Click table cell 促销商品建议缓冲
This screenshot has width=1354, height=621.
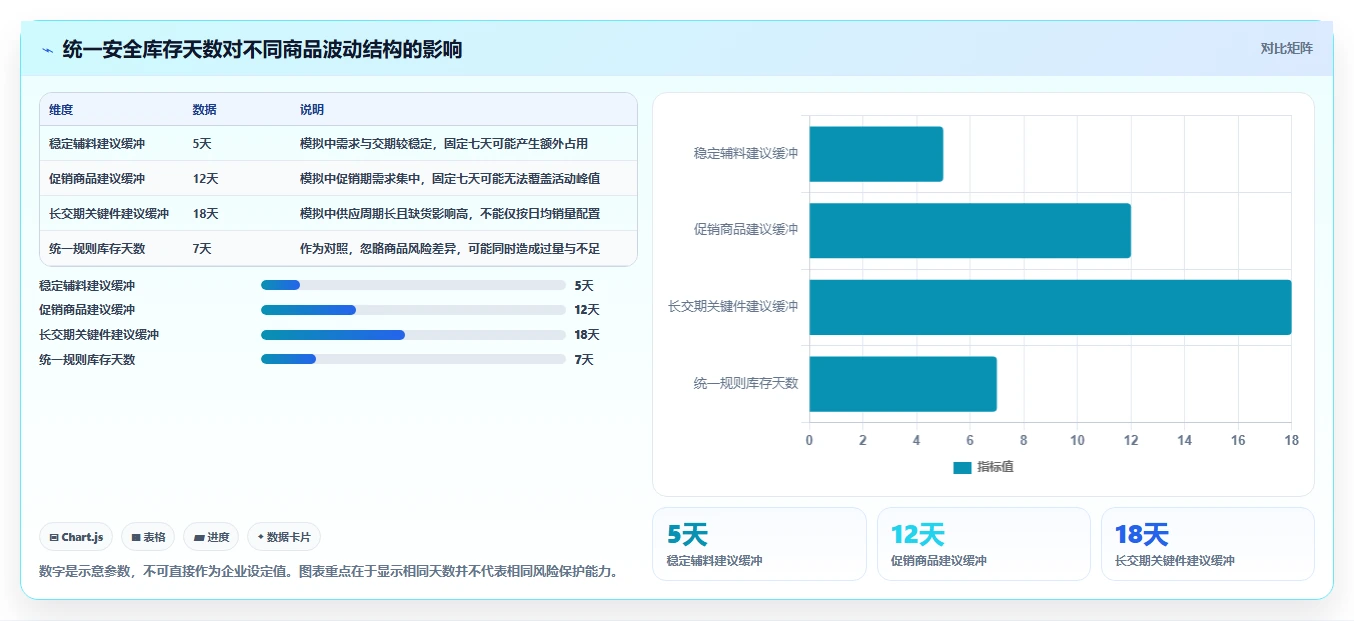pyautogui.click(x=97, y=179)
